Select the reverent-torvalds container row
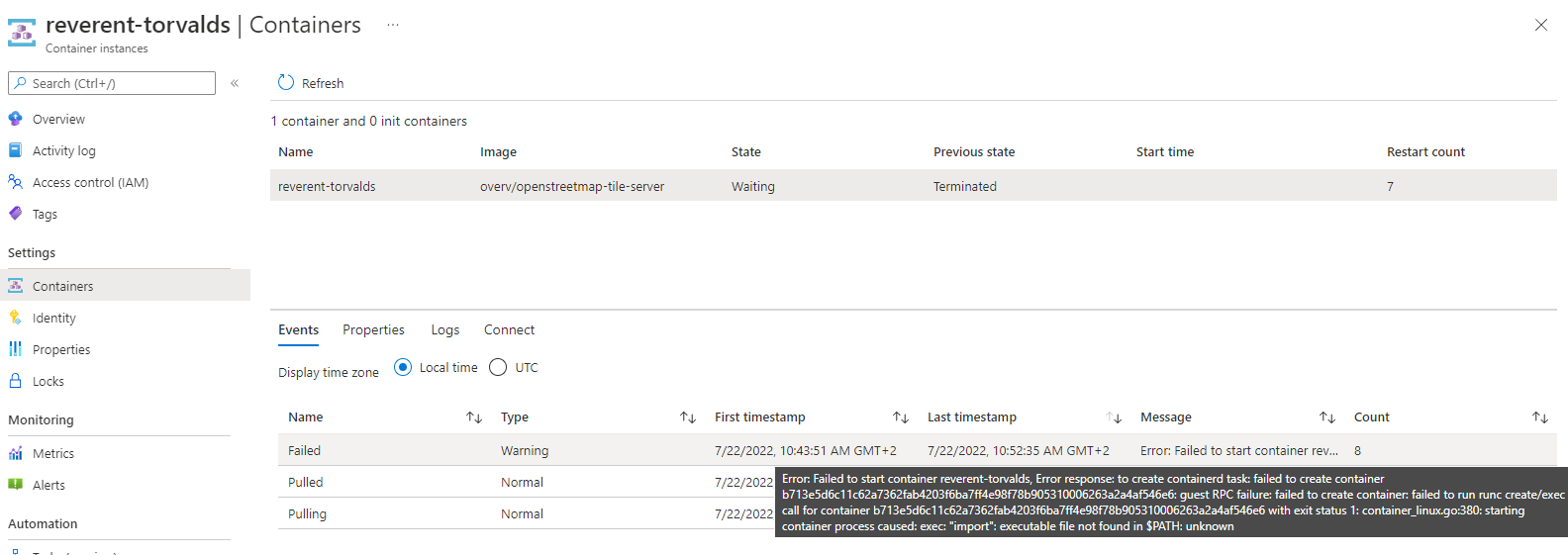 [913, 186]
